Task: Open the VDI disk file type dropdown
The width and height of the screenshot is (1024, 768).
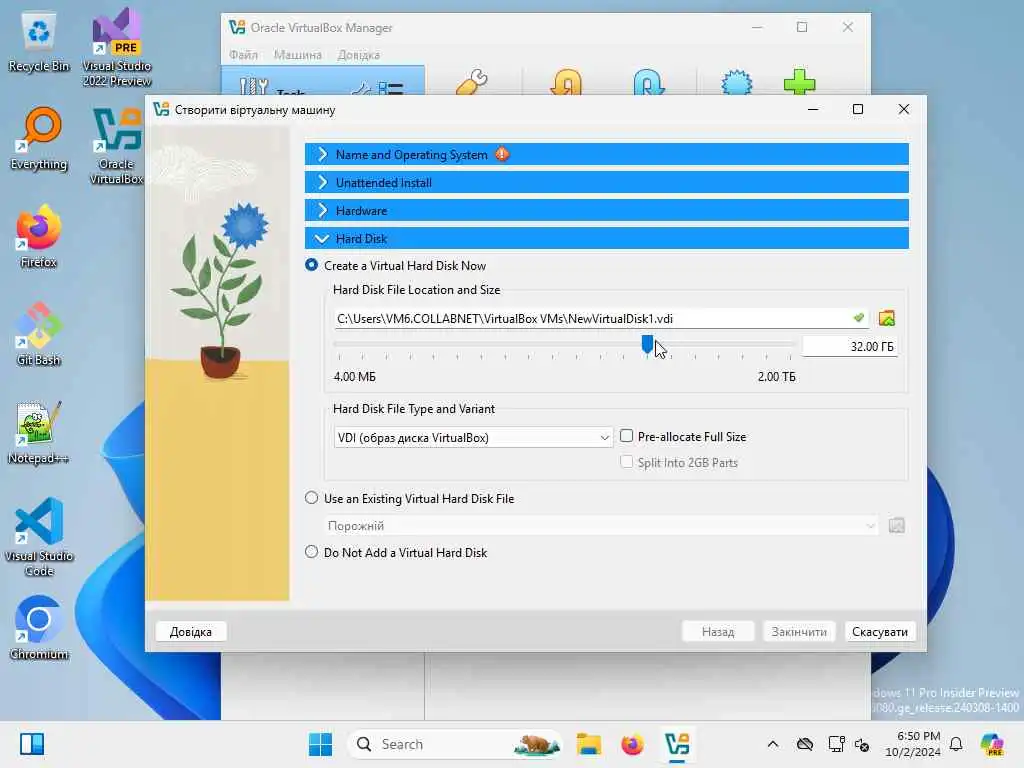Action: [473, 438]
